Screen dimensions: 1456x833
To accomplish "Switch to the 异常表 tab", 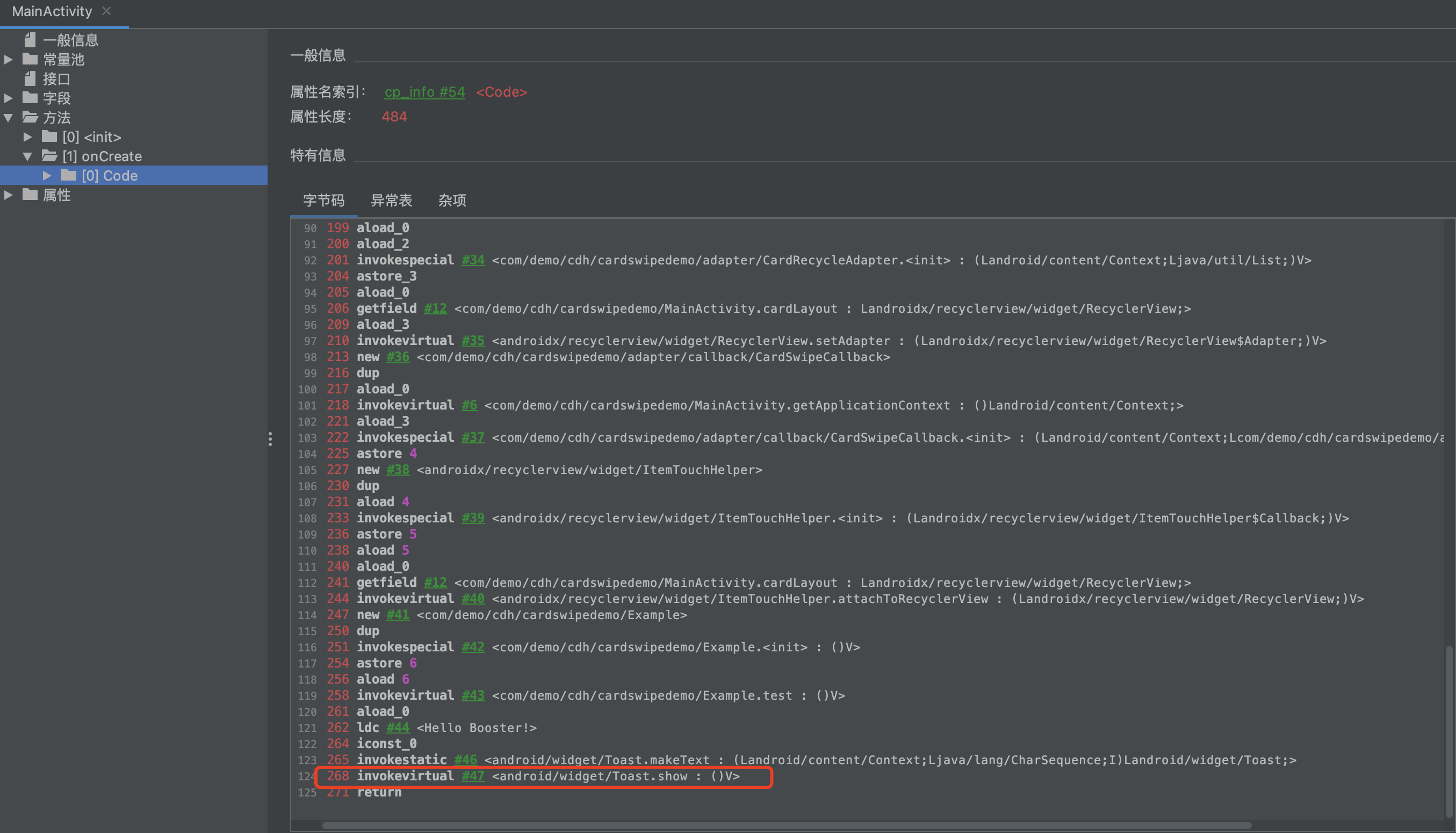I will tap(391, 200).
